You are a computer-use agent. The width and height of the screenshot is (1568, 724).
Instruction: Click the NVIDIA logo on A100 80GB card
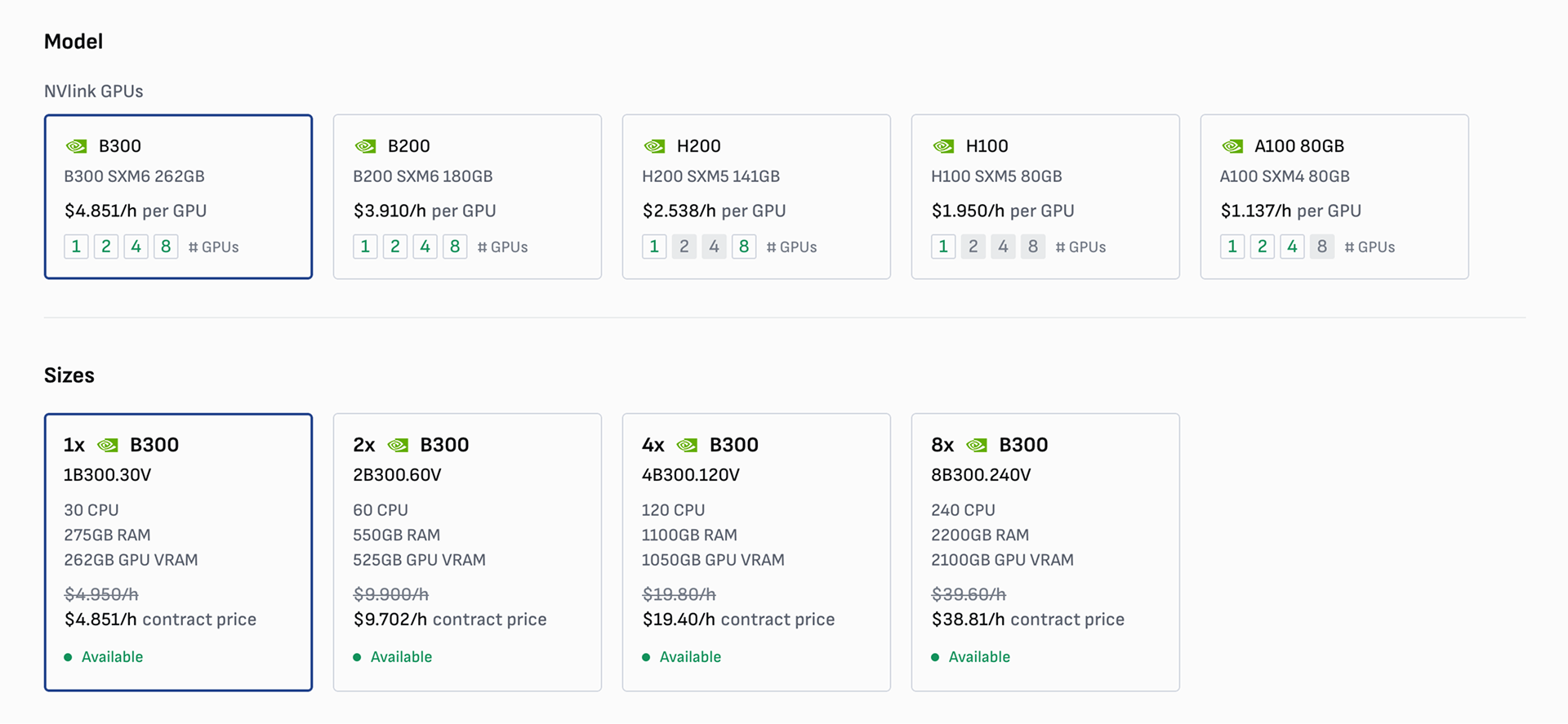pos(1232,146)
